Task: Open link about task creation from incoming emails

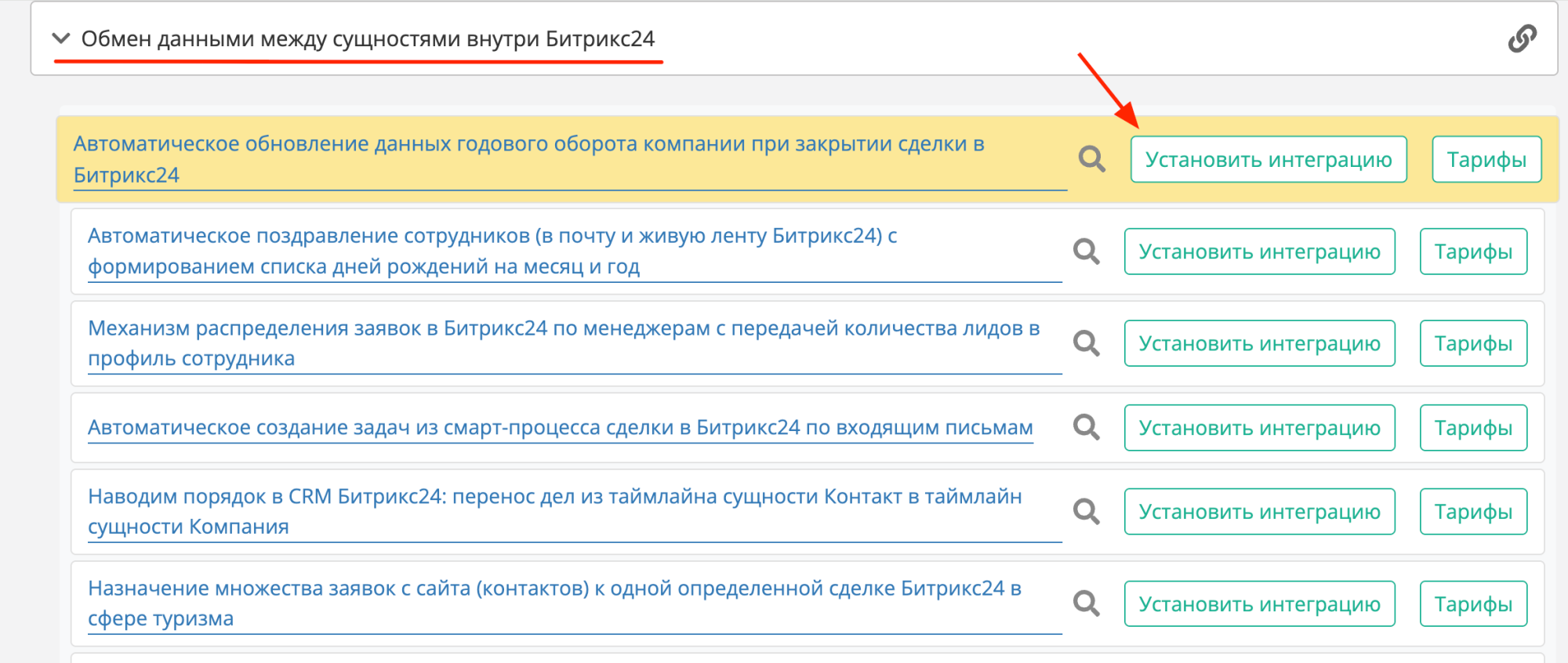Action: (x=560, y=428)
